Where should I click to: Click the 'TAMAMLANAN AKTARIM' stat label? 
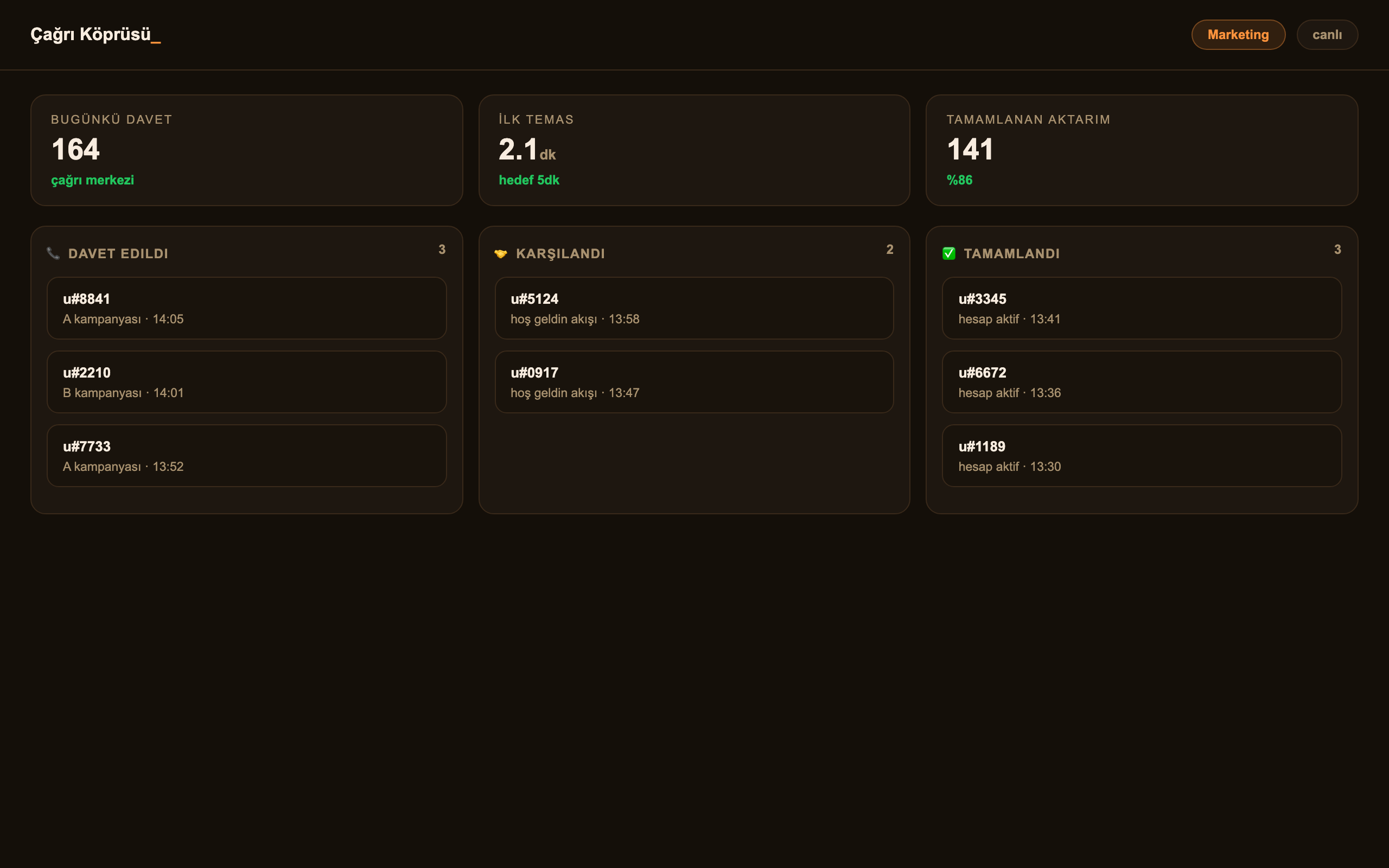pos(1028,119)
